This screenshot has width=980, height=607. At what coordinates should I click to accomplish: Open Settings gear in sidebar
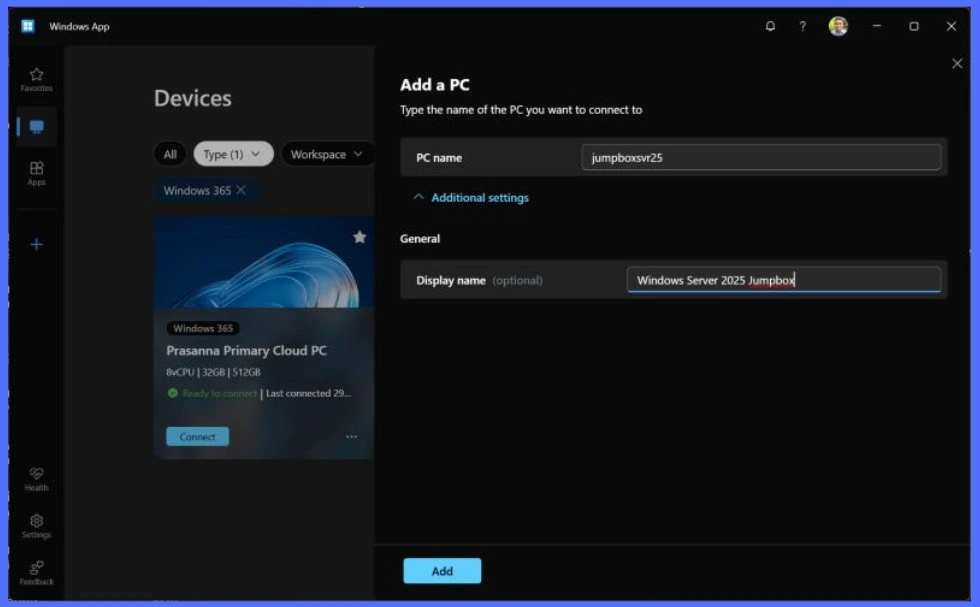pyautogui.click(x=36, y=526)
